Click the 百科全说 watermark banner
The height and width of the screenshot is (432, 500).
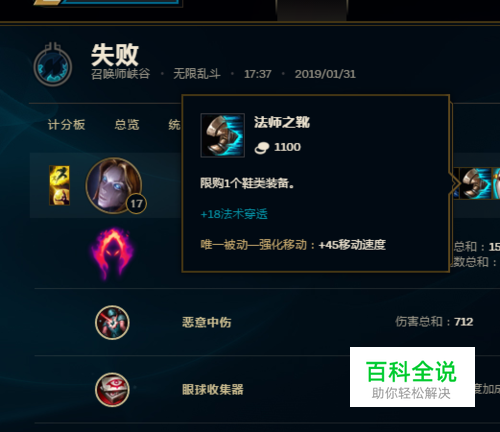[x=412, y=377]
